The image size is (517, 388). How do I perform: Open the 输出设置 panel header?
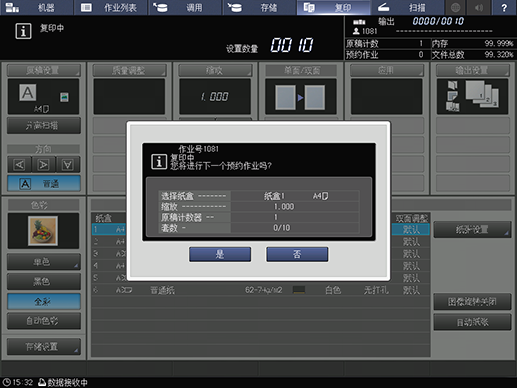click(473, 70)
